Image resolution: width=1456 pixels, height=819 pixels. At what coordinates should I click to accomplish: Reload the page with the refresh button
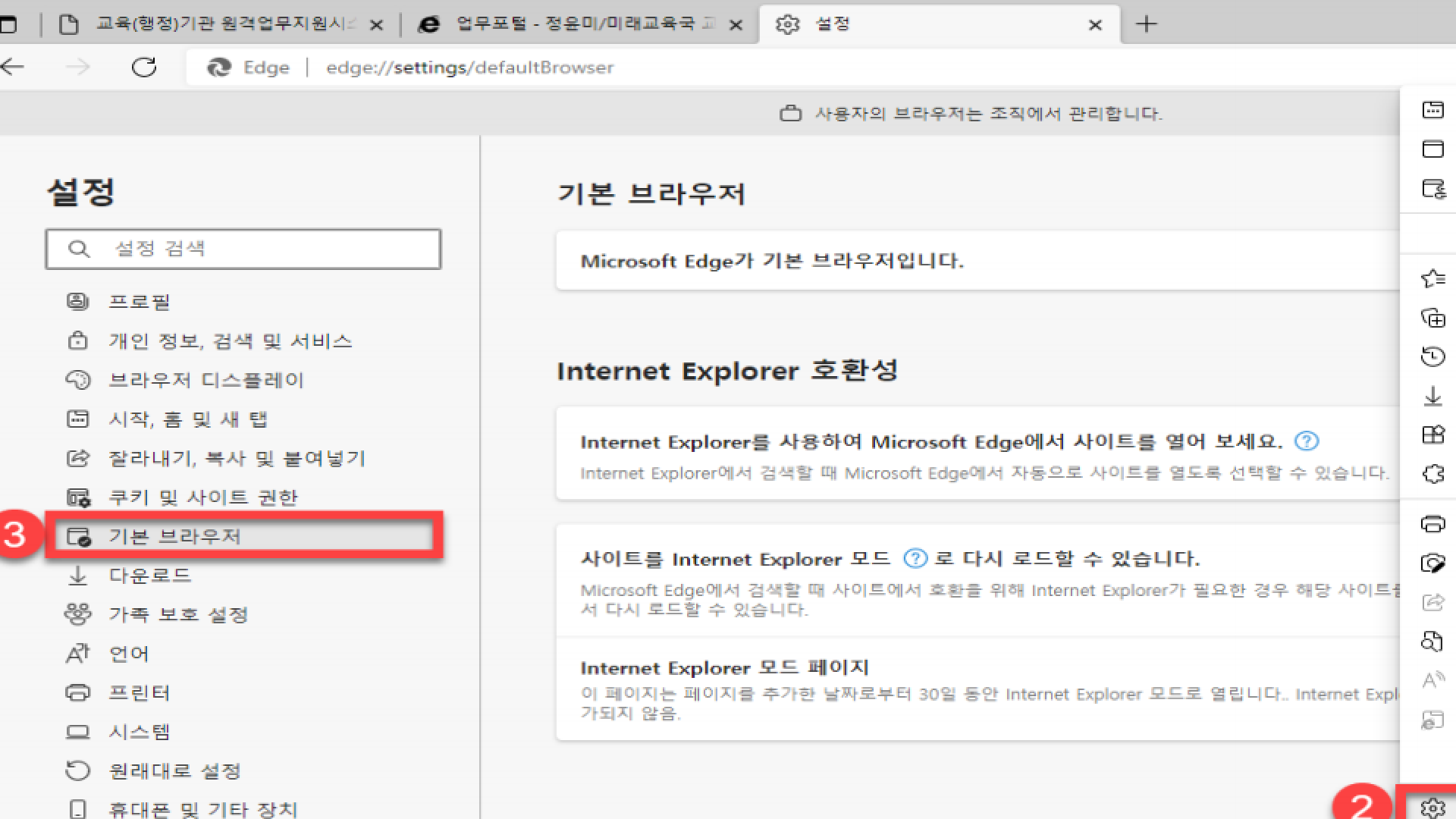(144, 67)
